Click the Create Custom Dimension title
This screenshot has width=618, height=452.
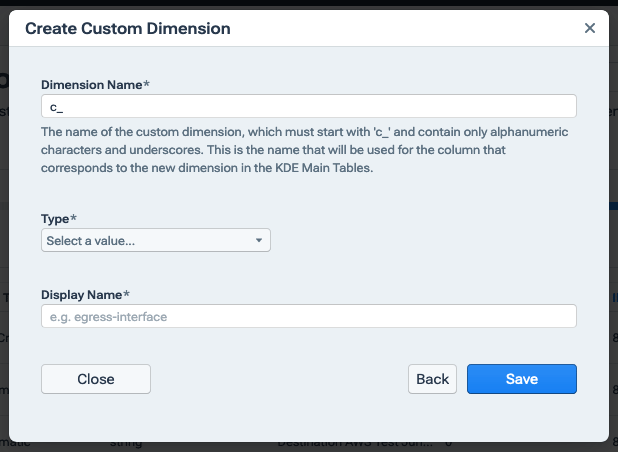point(127,29)
